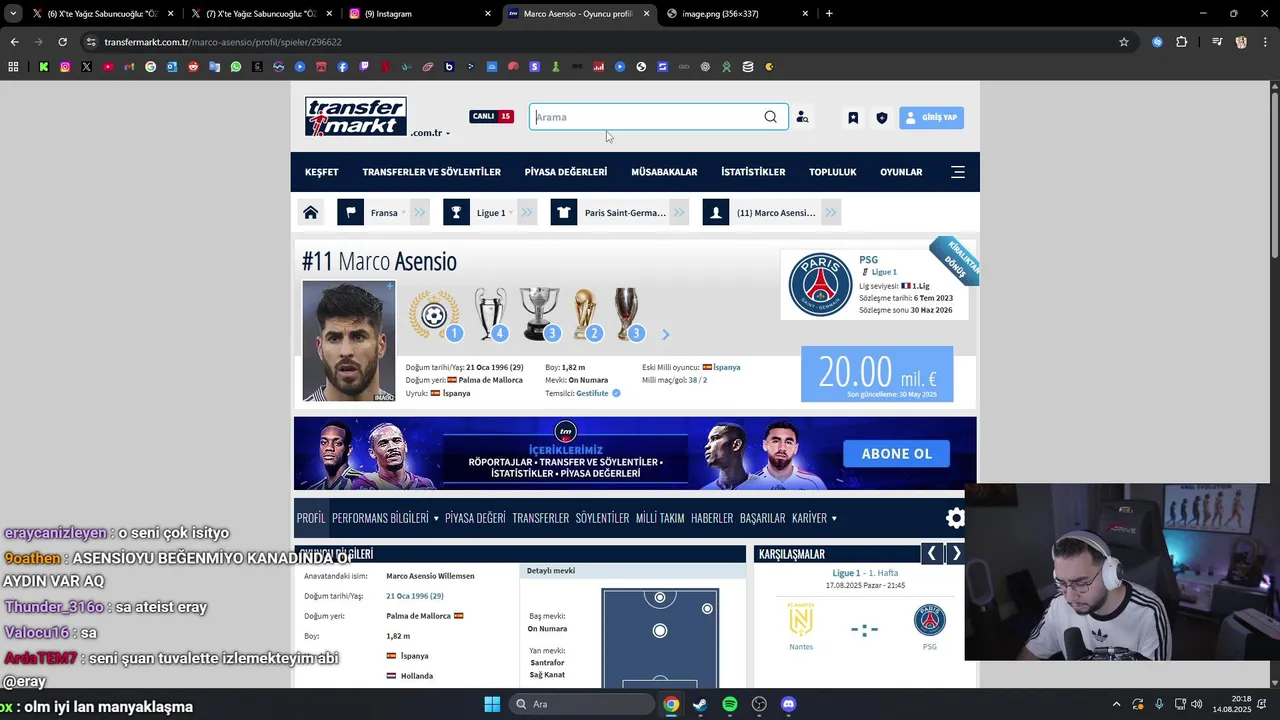Show next trophies with blue arrow

click(x=666, y=335)
